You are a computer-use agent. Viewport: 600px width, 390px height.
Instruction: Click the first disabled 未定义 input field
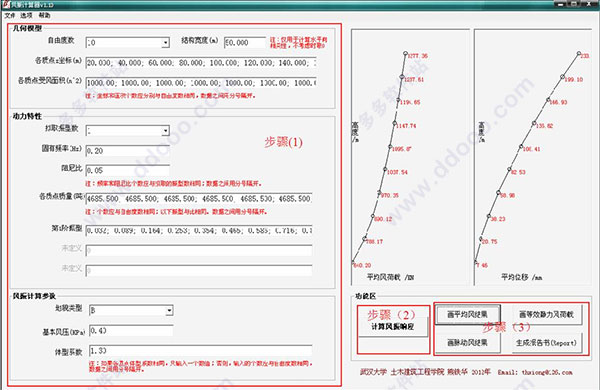199,251
